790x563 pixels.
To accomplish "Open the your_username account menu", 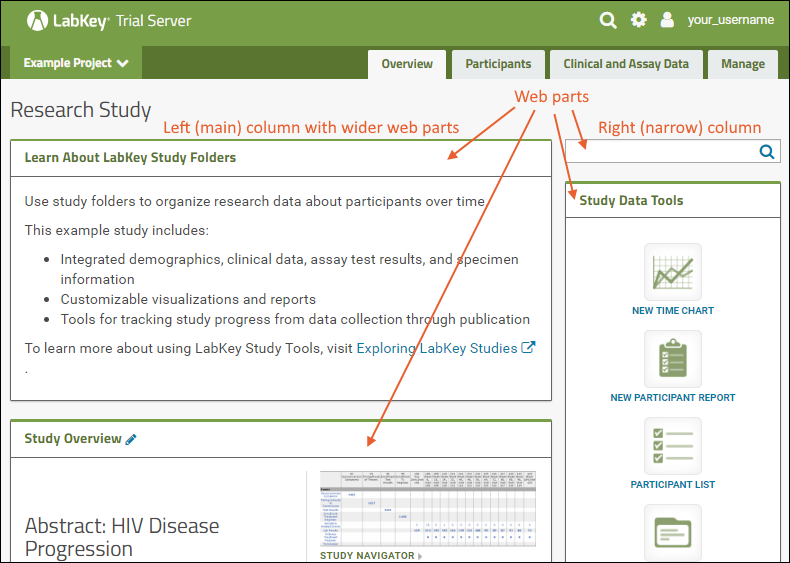I will (731, 20).
